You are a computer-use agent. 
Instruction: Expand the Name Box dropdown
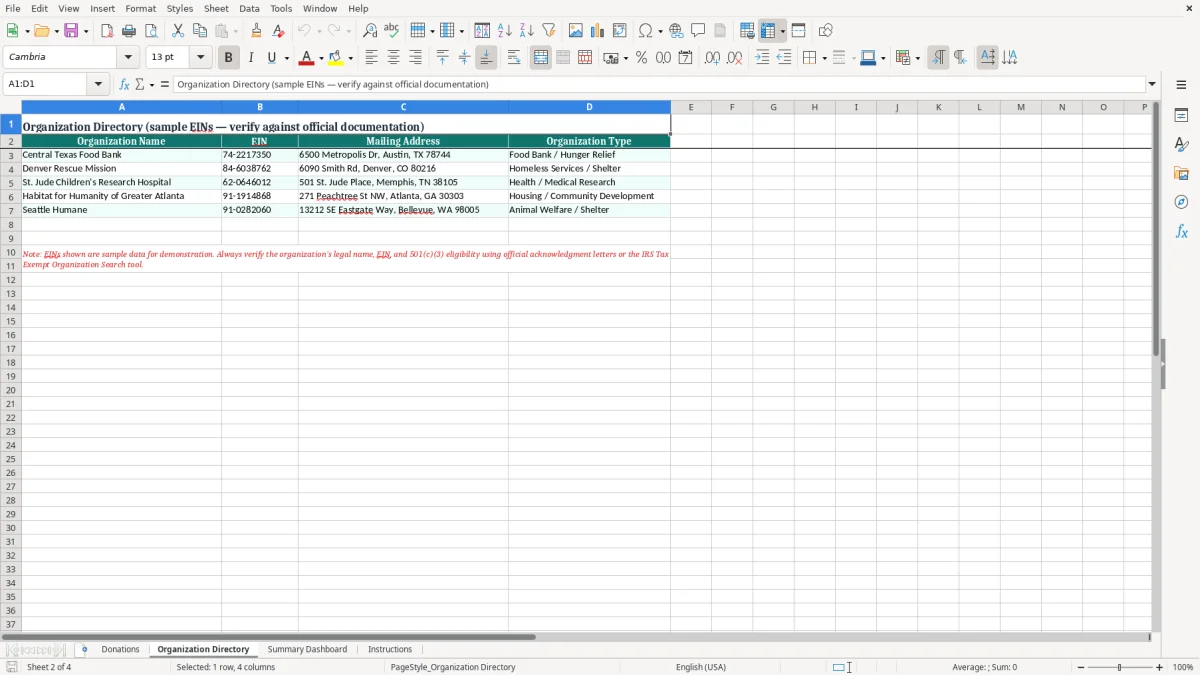point(98,85)
